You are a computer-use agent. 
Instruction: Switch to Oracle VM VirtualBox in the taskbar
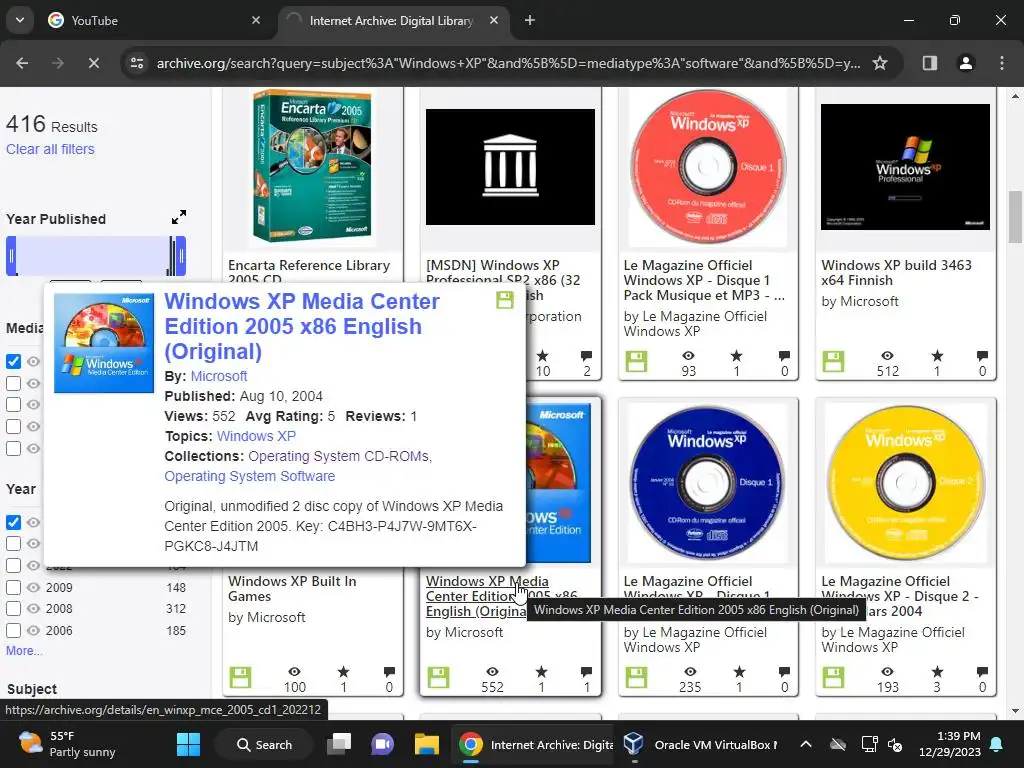click(x=701, y=744)
